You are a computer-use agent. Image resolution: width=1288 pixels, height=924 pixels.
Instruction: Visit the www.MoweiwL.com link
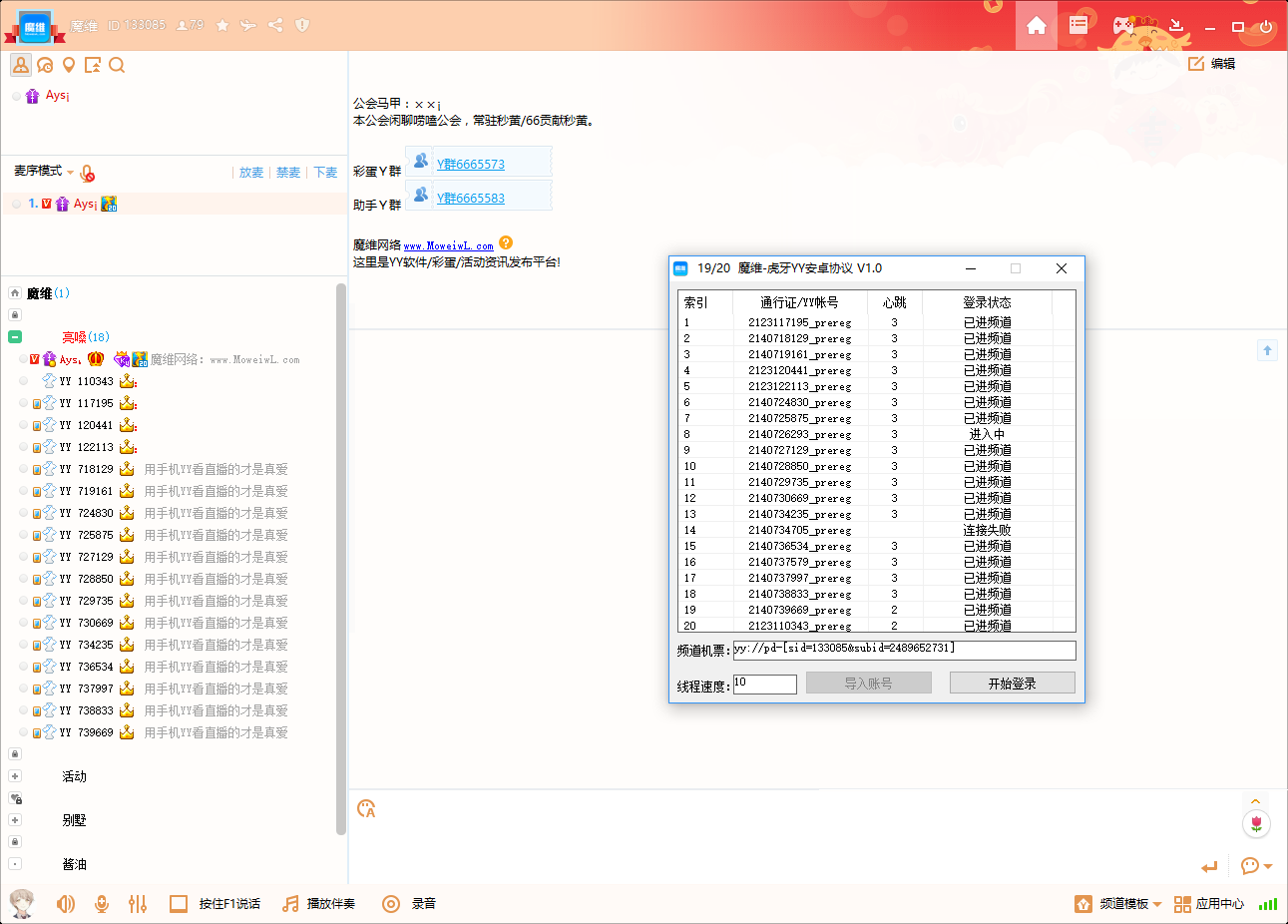448,245
